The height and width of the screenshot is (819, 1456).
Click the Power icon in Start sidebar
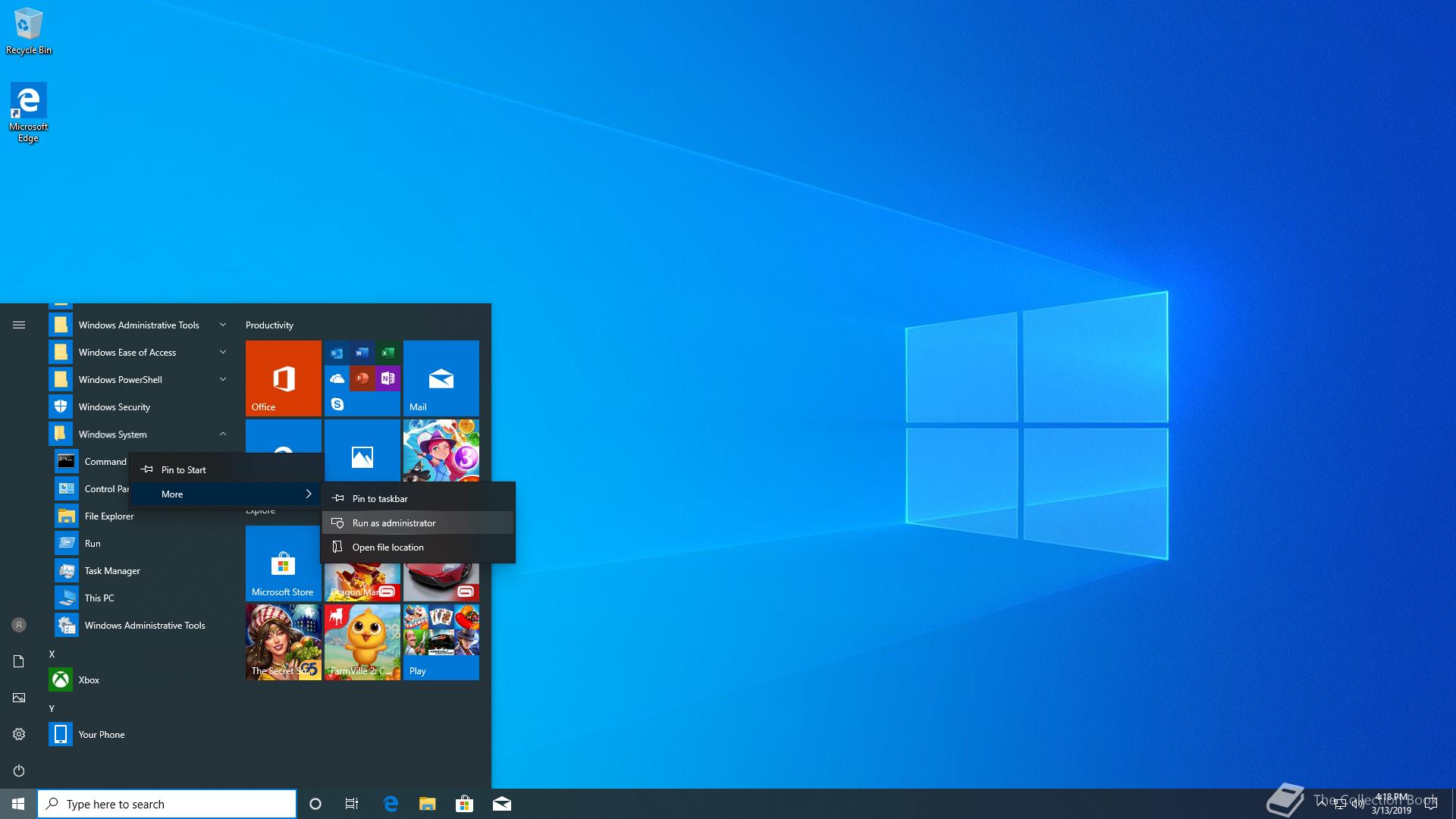tap(19, 770)
